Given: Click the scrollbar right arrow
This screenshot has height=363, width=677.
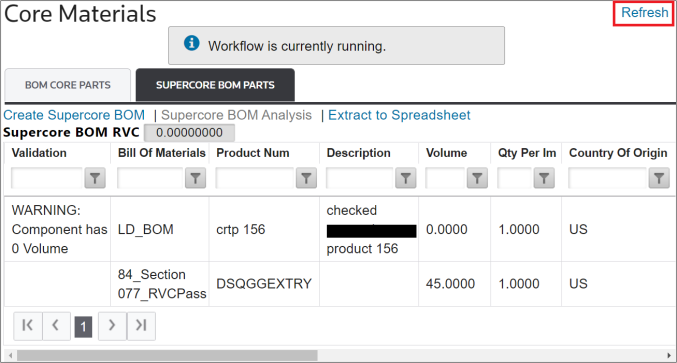Looking at the screenshot, I should tap(669, 356).
